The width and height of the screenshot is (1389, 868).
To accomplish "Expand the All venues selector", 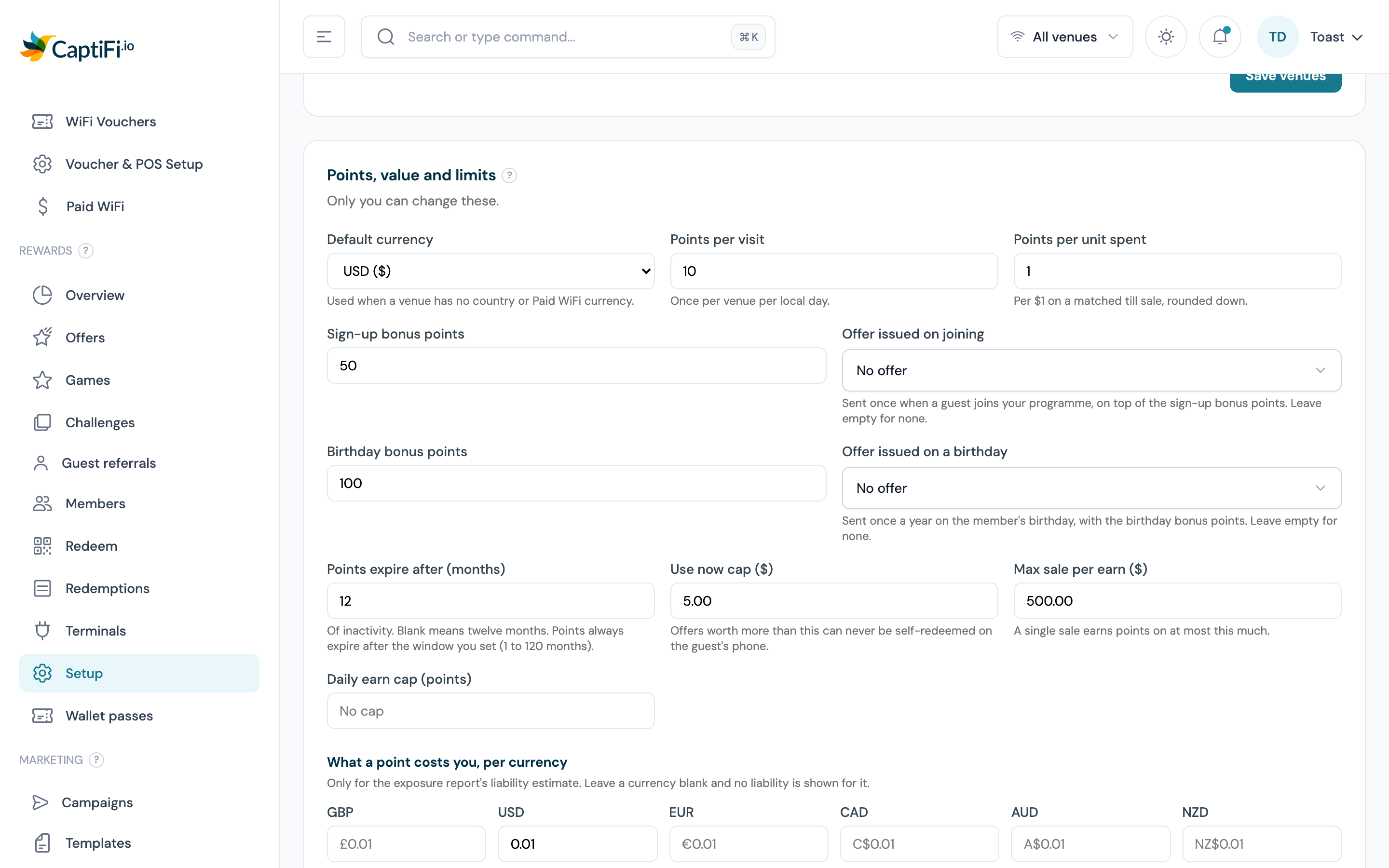I will coord(1065,37).
